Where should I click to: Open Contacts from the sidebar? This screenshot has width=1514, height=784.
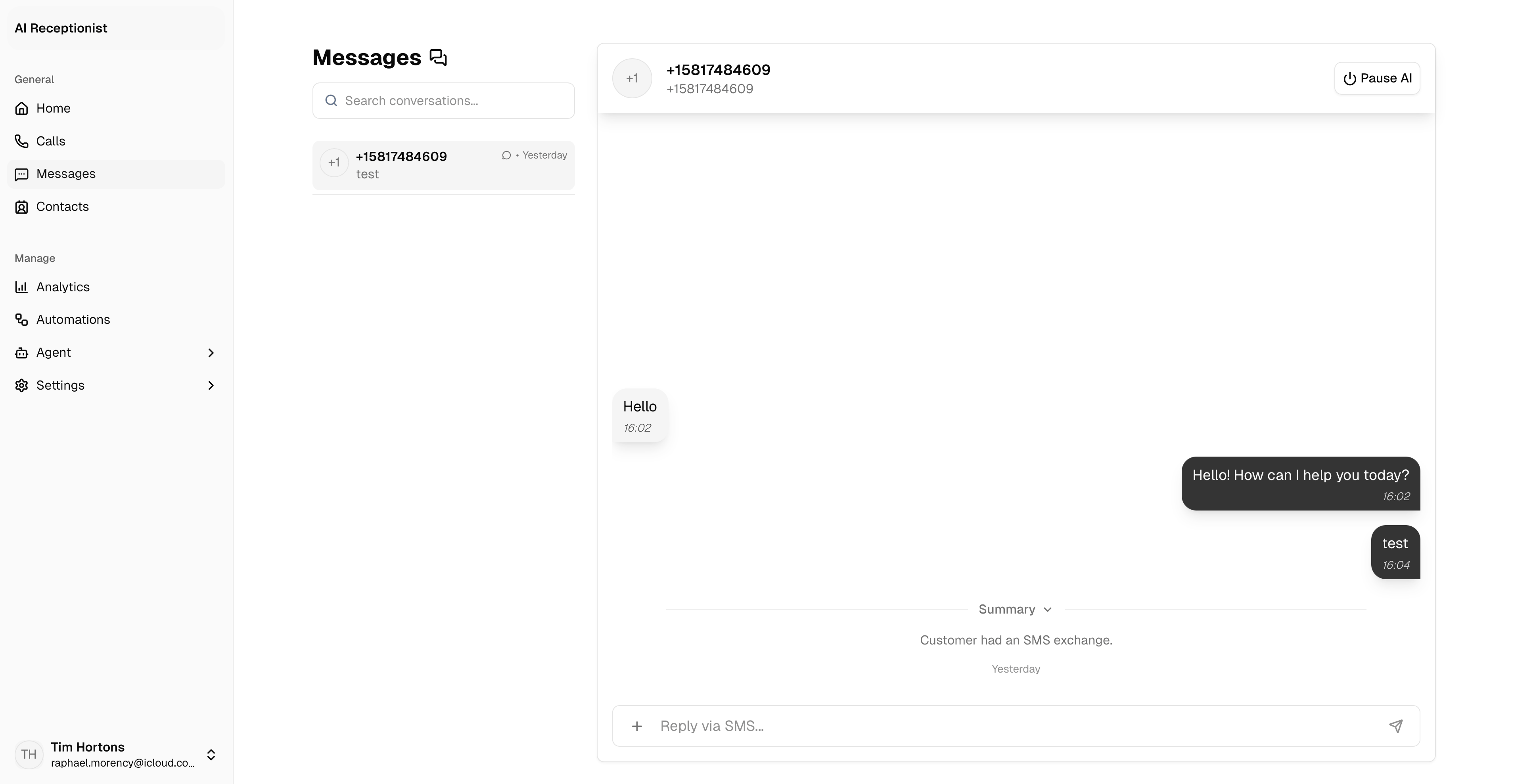[116, 207]
